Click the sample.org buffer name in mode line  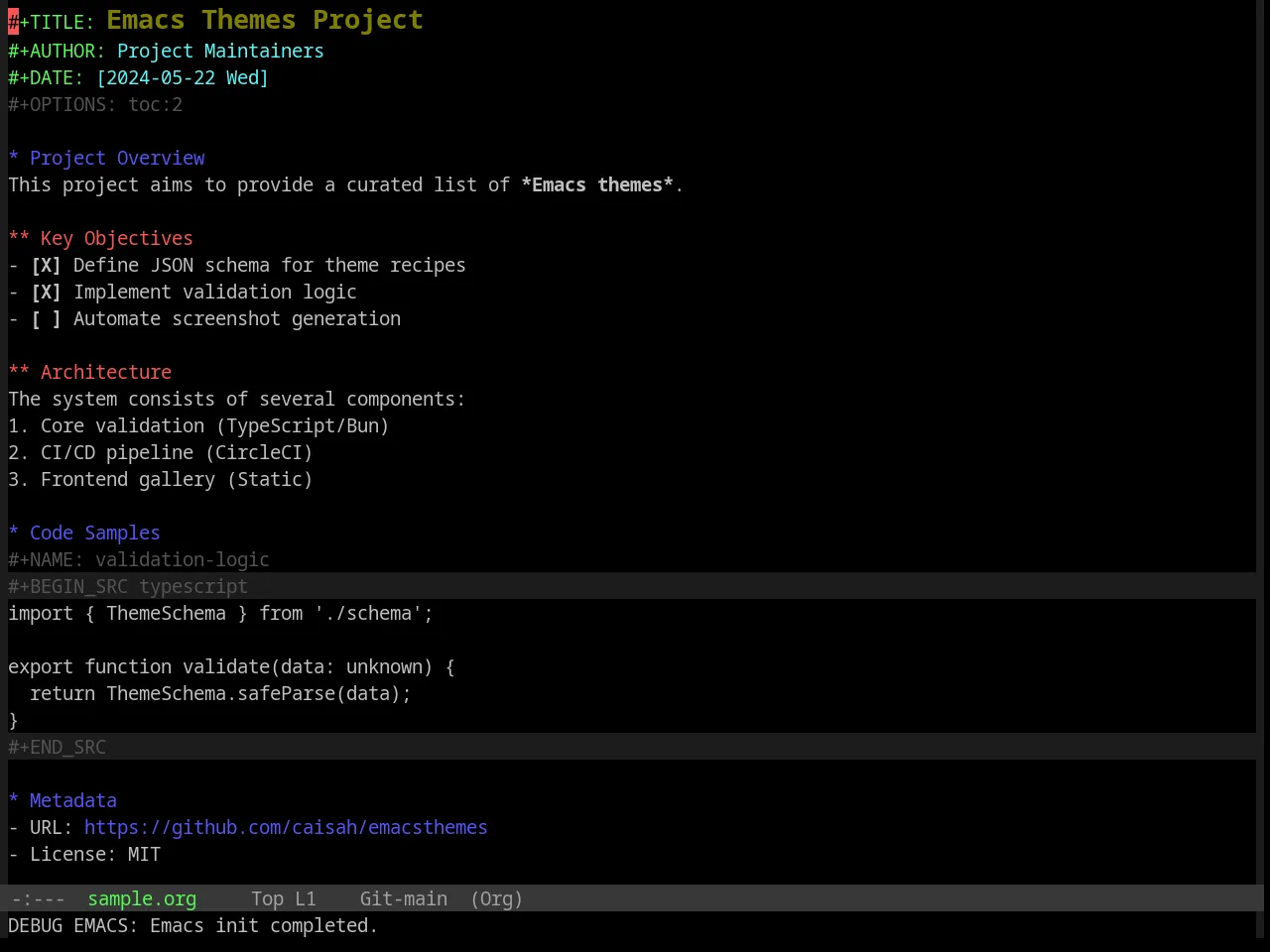(142, 898)
